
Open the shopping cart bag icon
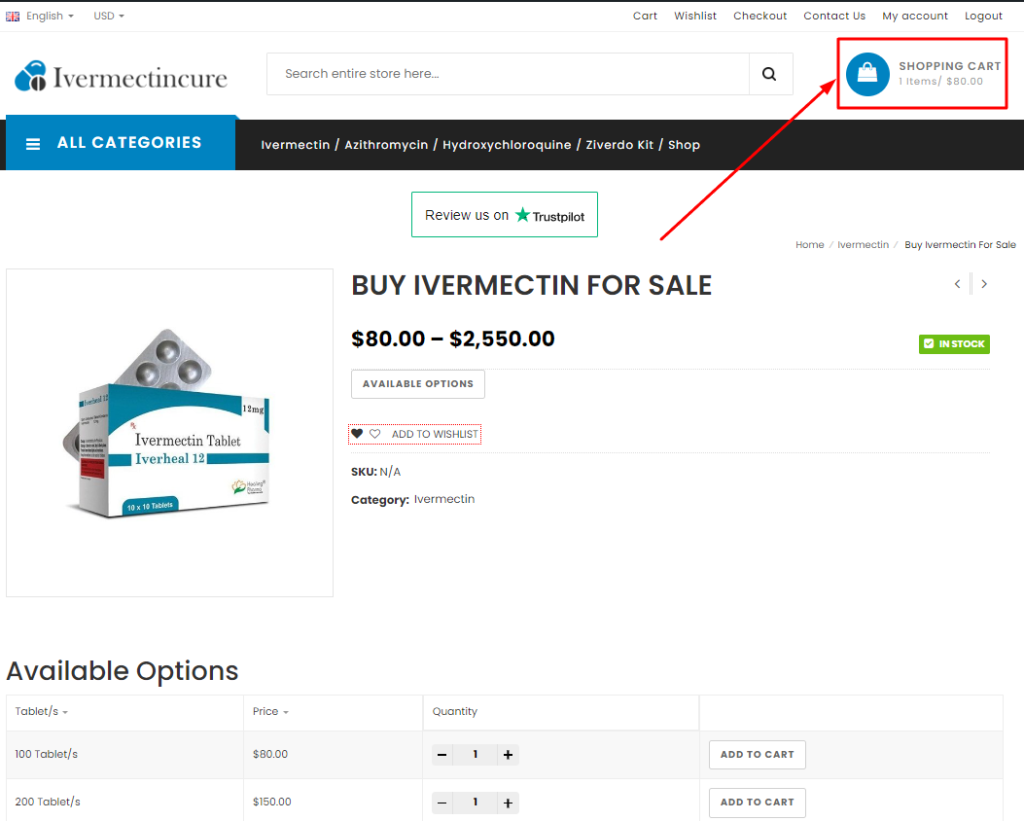coord(867,74)
